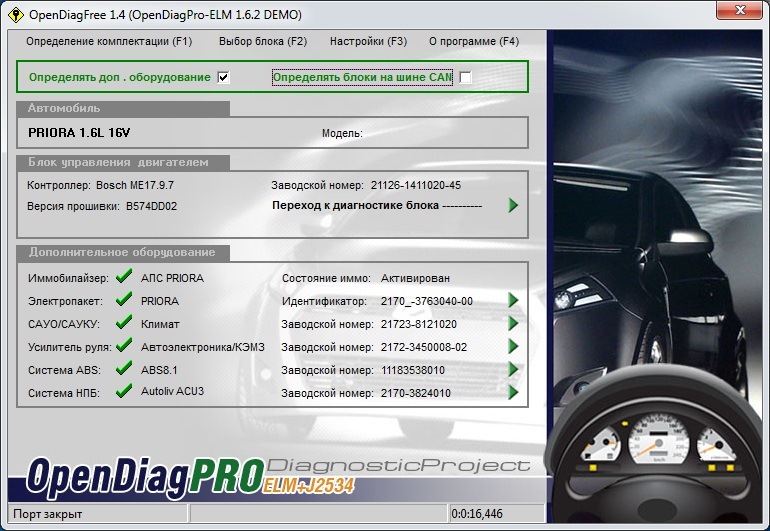Open Усилитель руля block with green arrow
Viewport: 770px width, 531px height.
(x=513, y=346)
